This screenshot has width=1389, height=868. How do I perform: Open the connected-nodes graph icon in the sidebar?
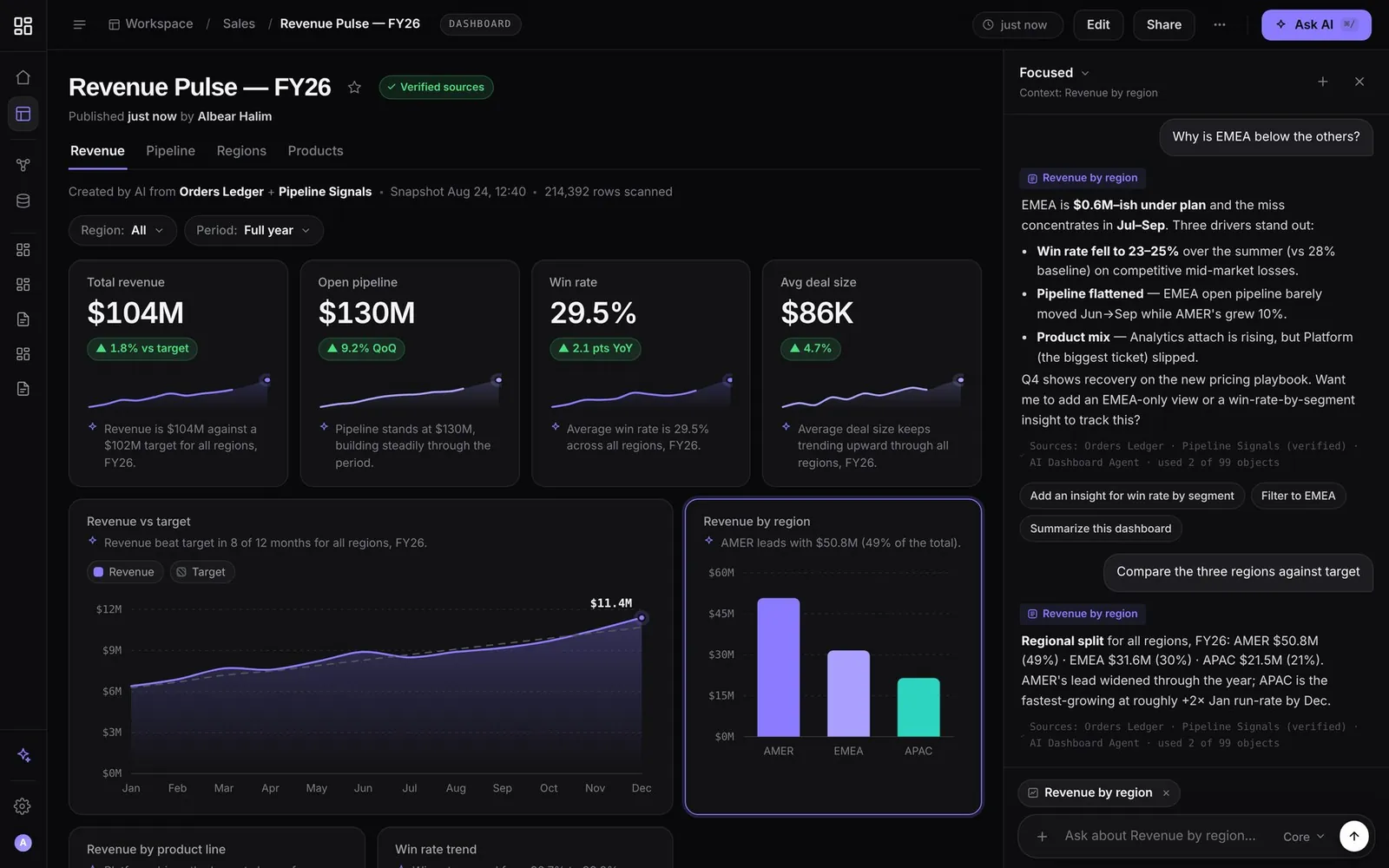coord(23,165)
